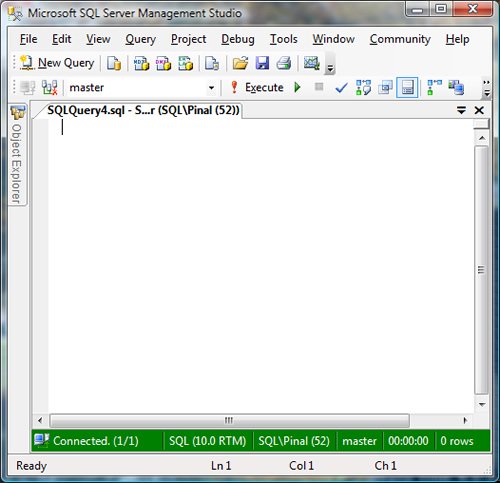Click the 'SQL (10.0 RTM)' status text
The image size is (500, 483).
(x=207, y=441)
